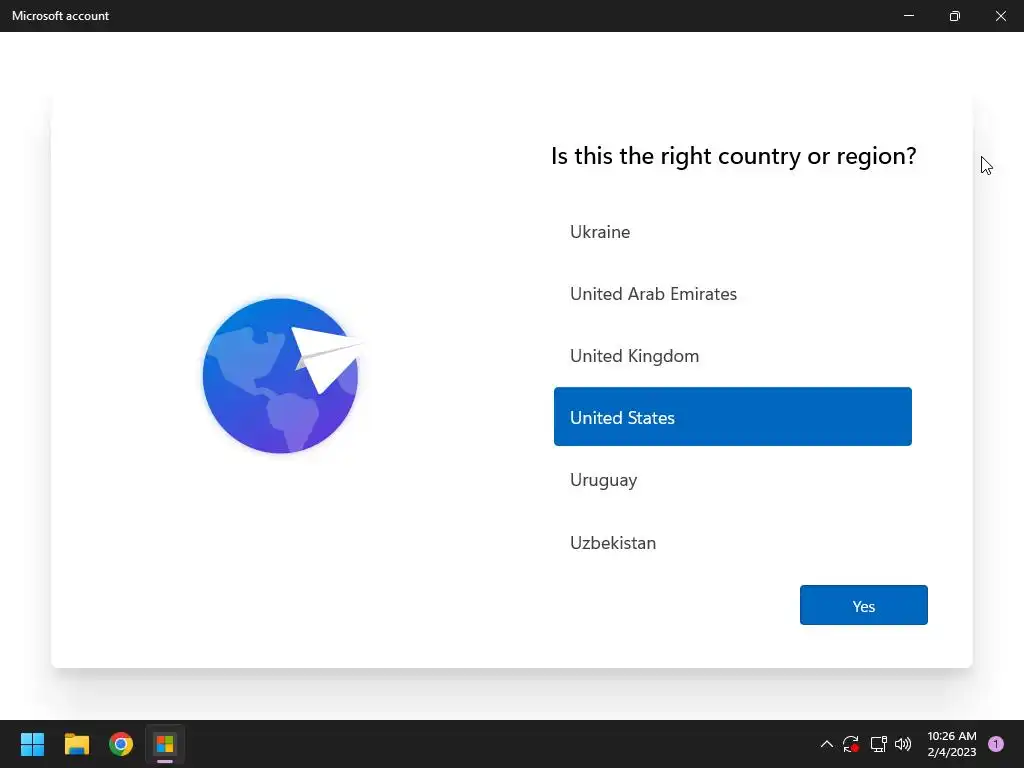
Task: Choose Uruguay from the country list
Action: point(732,480)
